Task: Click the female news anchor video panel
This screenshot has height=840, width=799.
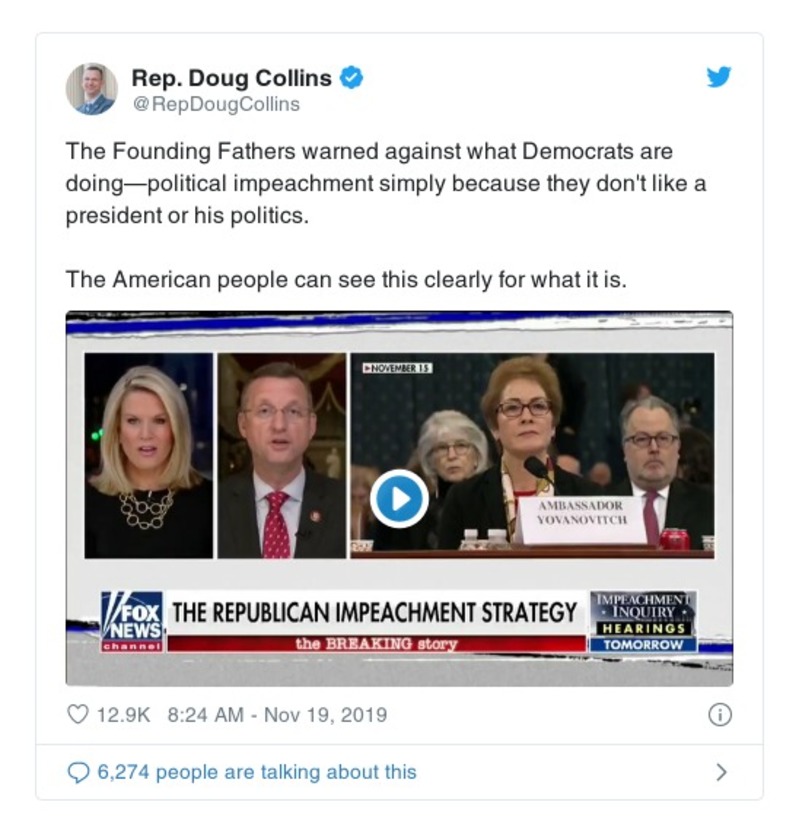Action: [148, 455]
